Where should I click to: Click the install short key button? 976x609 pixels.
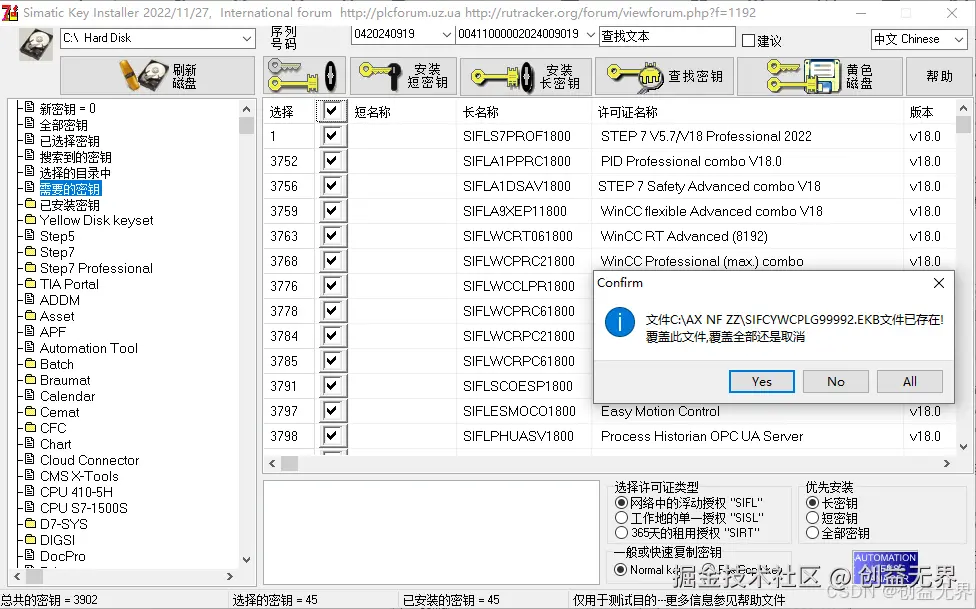[x=403, y=76]
